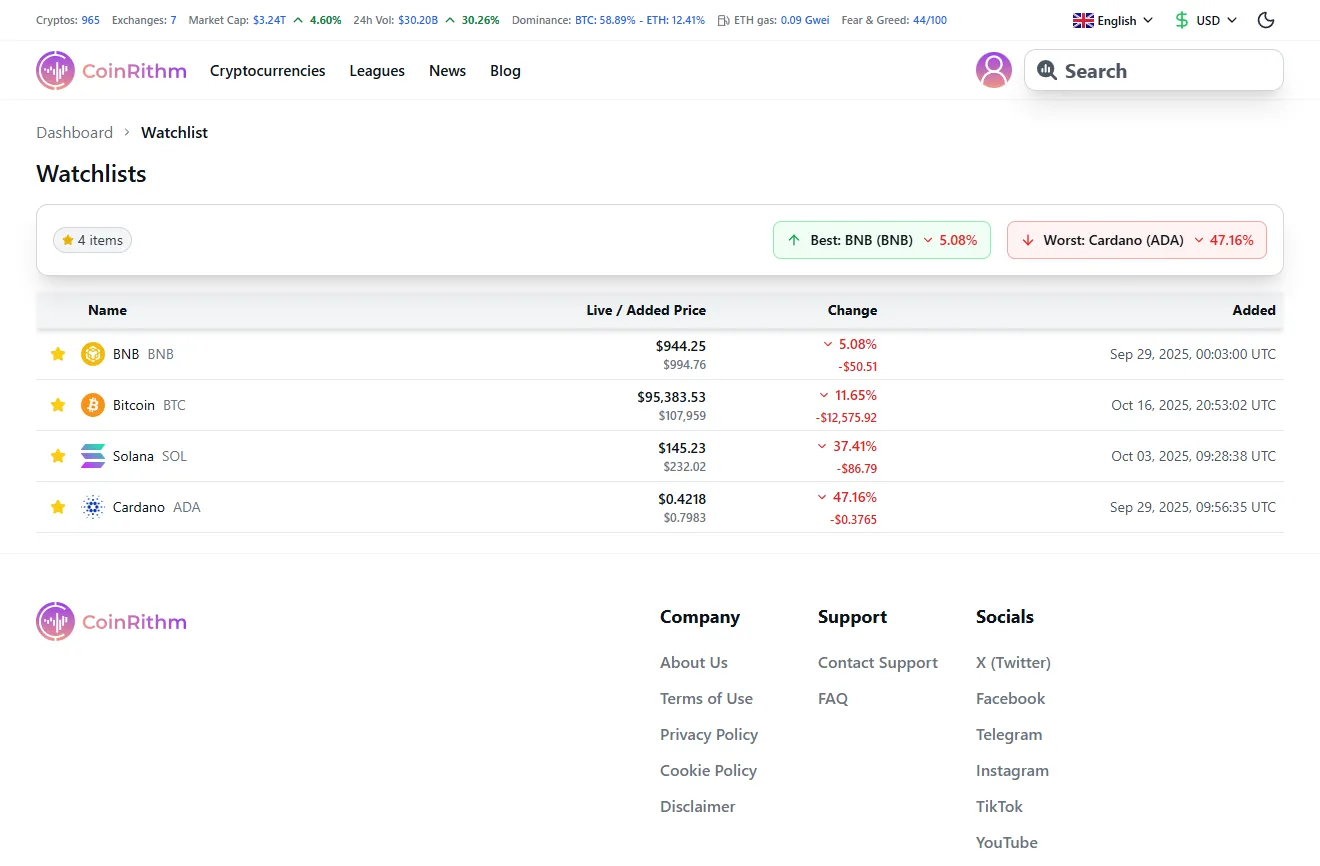Click the search magnifier icon

point(1047,70)
